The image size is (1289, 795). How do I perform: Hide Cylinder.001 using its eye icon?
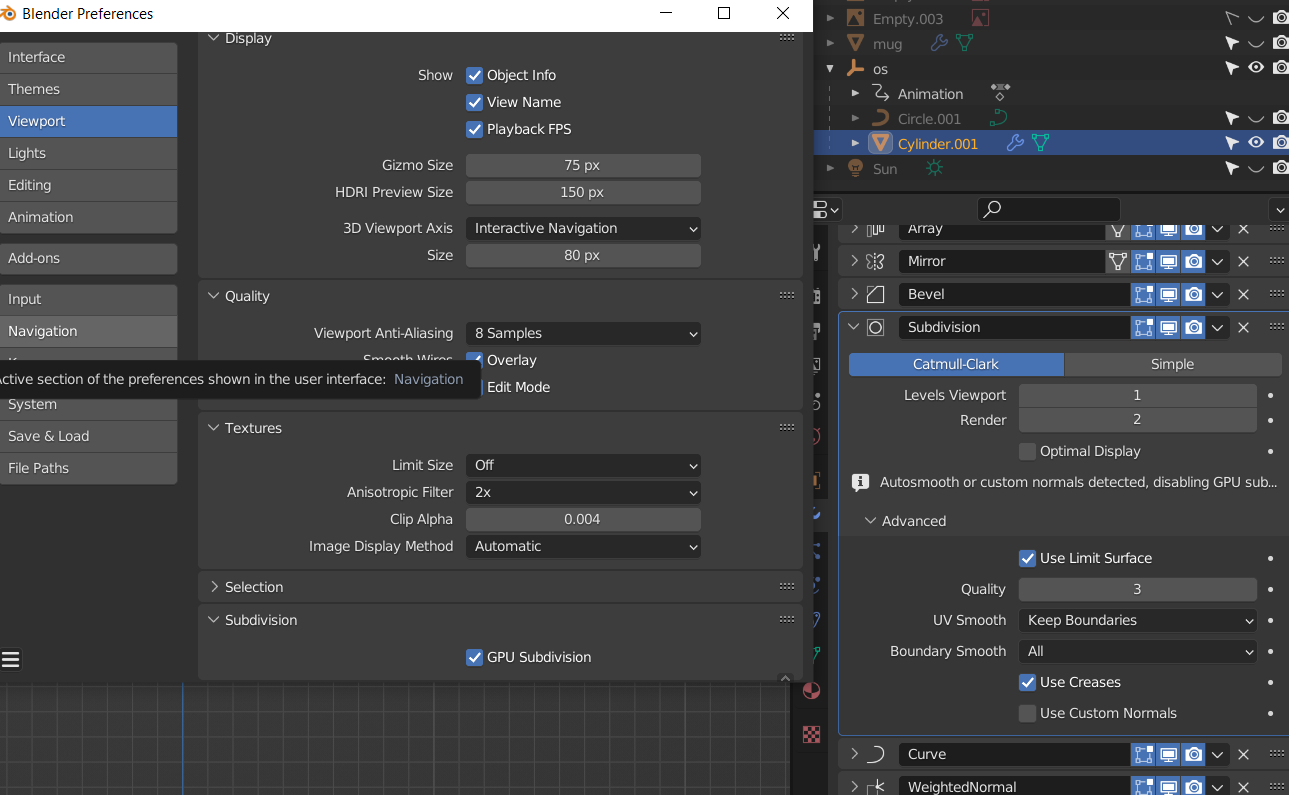[1256, 143]
